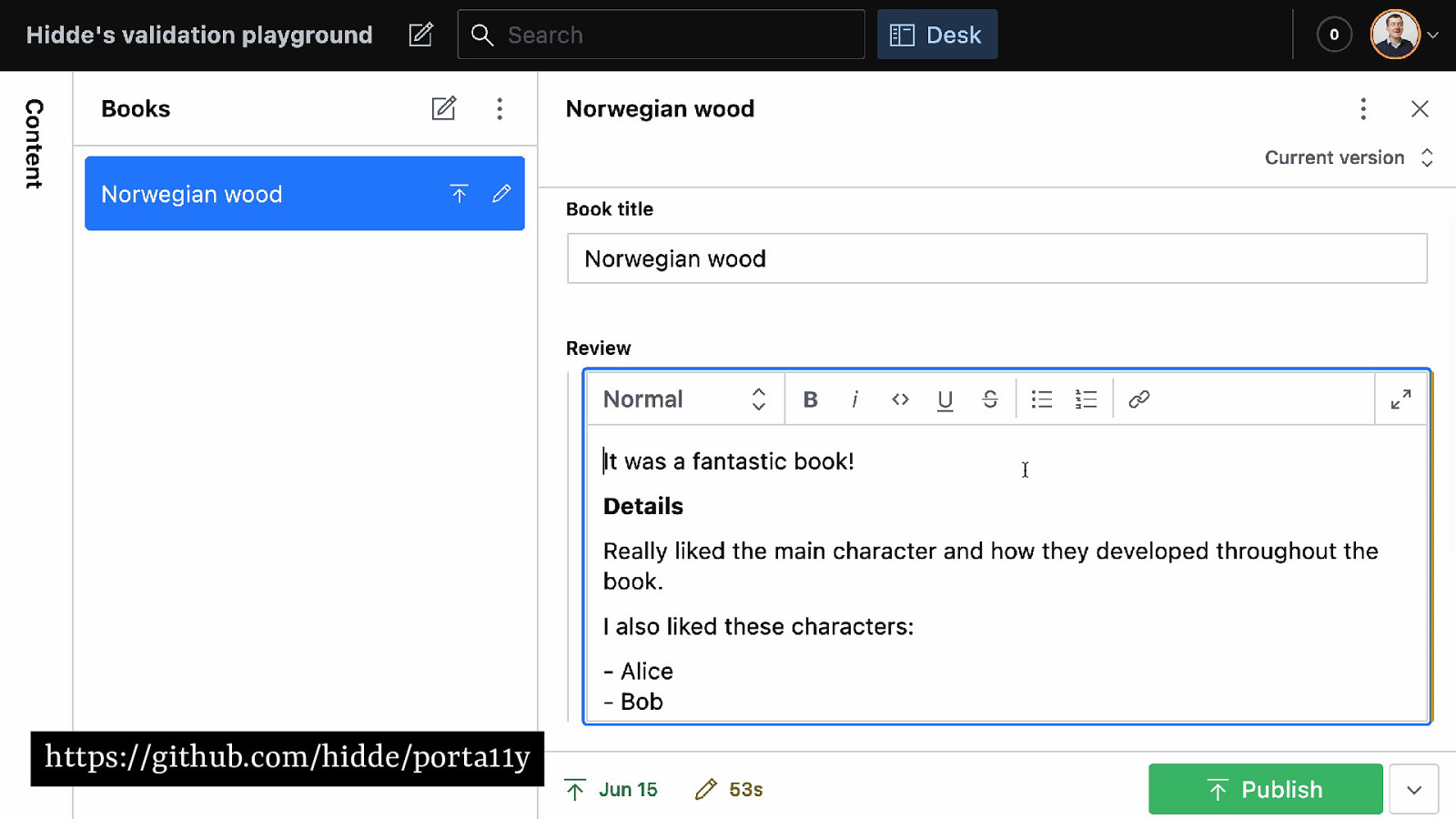Image resolution: width=1456 pixels, height=819 pixels.
Task: Click the notifications counter badge showing 0
Action: (x=1334, y=35)
